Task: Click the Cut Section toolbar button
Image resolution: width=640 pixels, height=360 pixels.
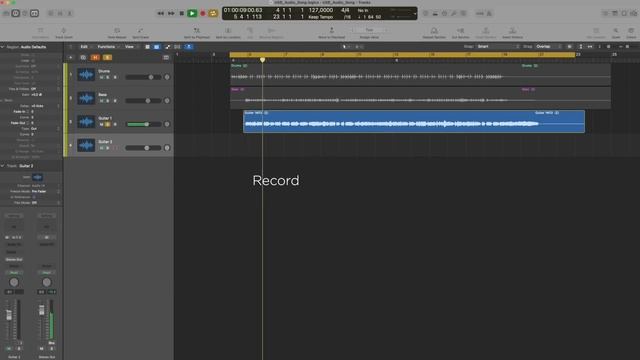Action: [x=460, y=33]
